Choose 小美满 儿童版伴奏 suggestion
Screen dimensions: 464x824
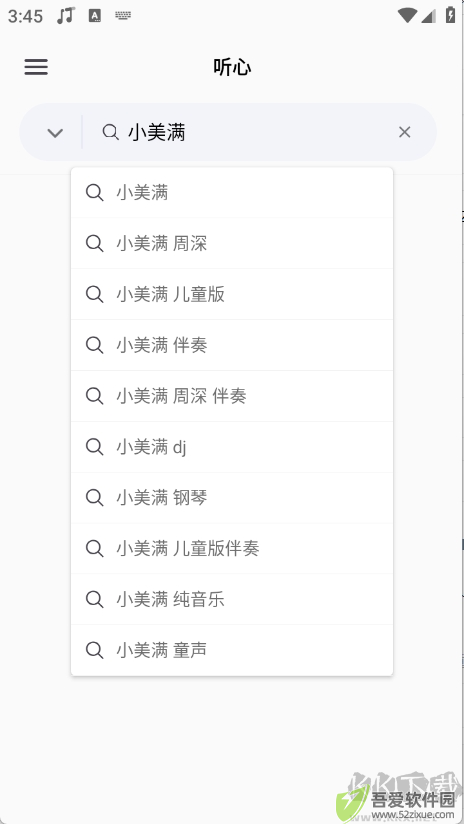(x=232, y=549)
